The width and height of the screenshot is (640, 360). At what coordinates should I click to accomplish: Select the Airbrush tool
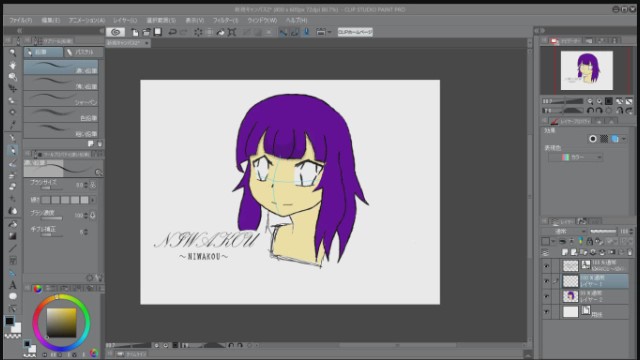coord(13,175)
